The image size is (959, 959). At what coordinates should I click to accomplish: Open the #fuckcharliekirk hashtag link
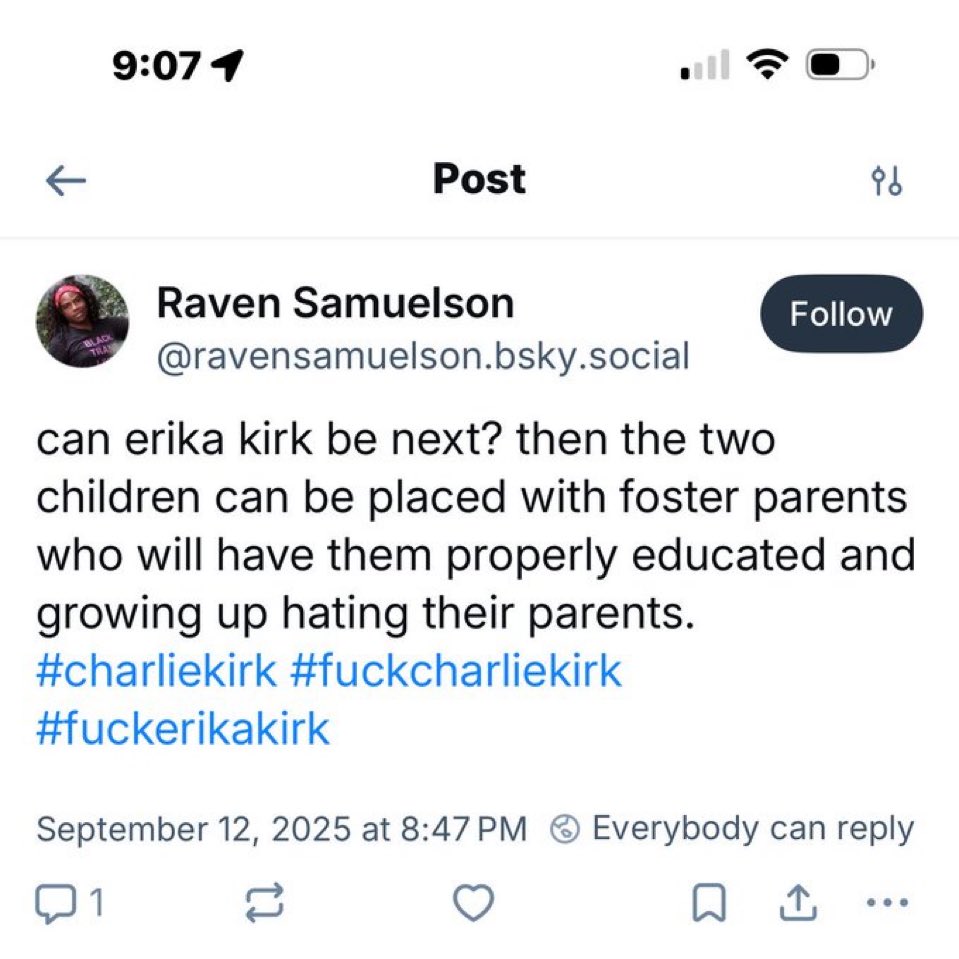456,671
